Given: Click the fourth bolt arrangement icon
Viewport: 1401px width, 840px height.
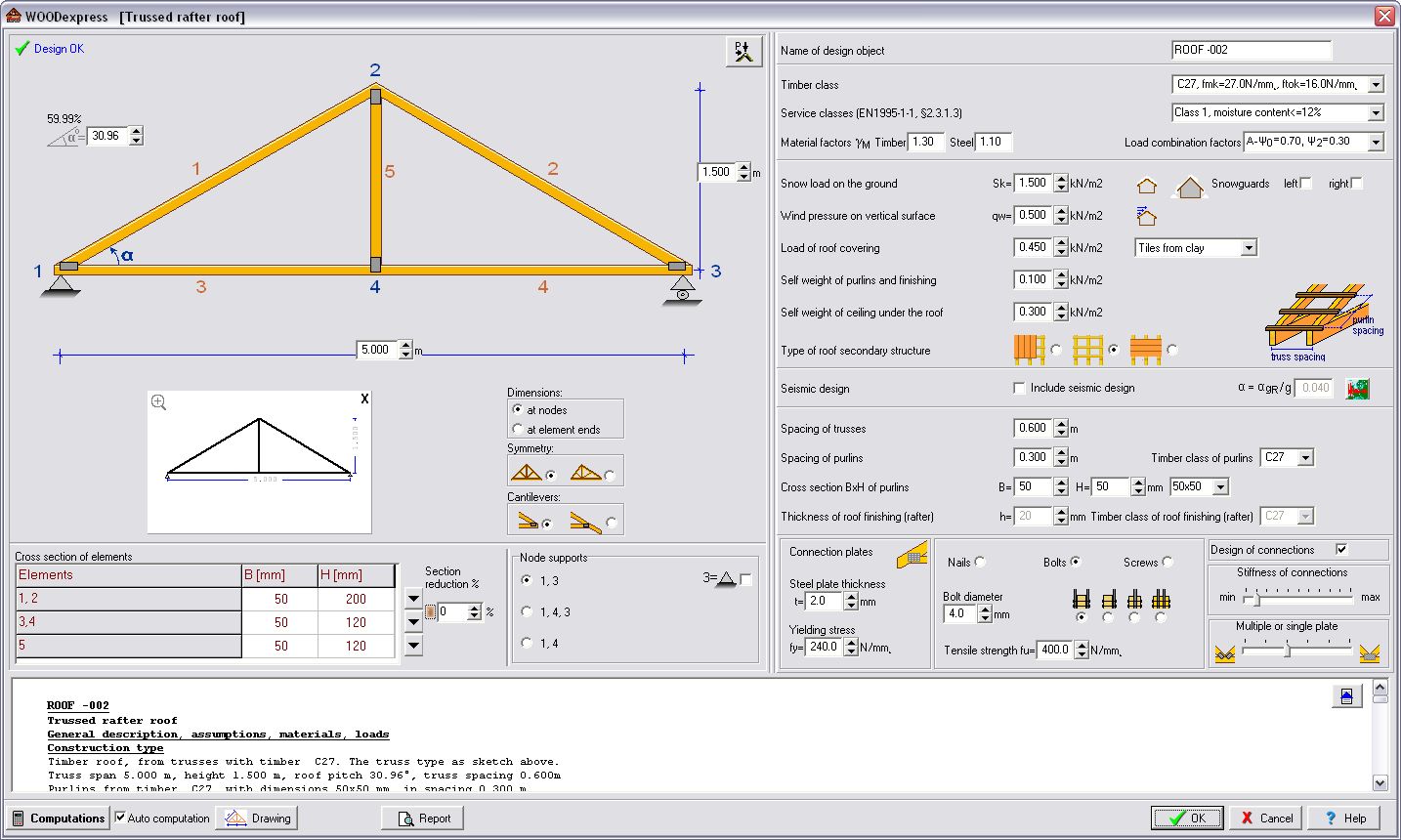Looking at the screenshot, I should coord(1161,599).
